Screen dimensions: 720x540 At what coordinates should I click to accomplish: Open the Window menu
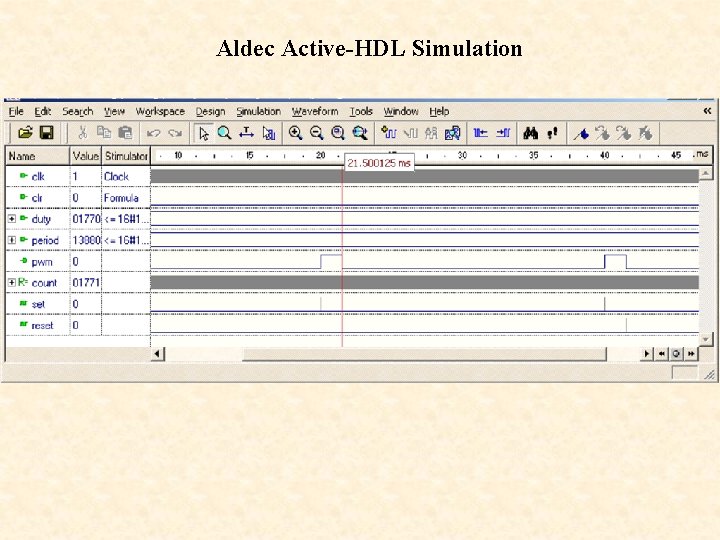click(401, 111)
